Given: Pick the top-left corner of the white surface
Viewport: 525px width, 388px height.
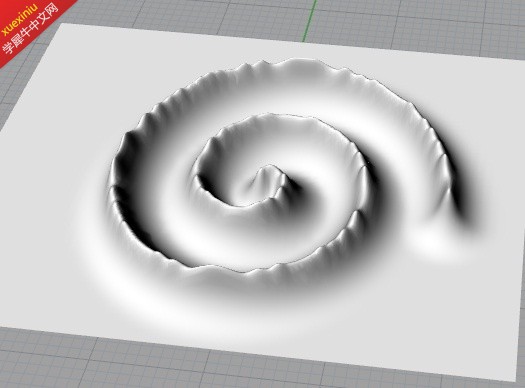Looking at the screenshot, I should pyautogui.click(x=60, y=24).
